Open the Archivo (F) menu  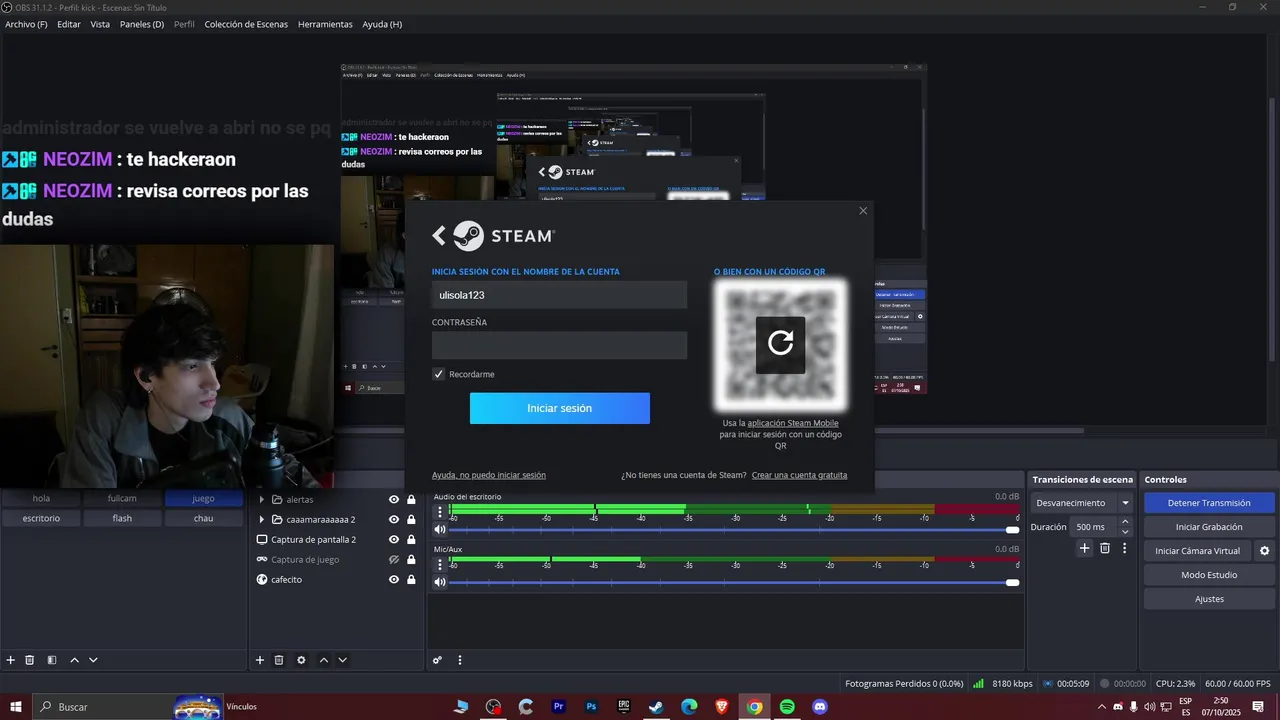click(x=26, y=24)
